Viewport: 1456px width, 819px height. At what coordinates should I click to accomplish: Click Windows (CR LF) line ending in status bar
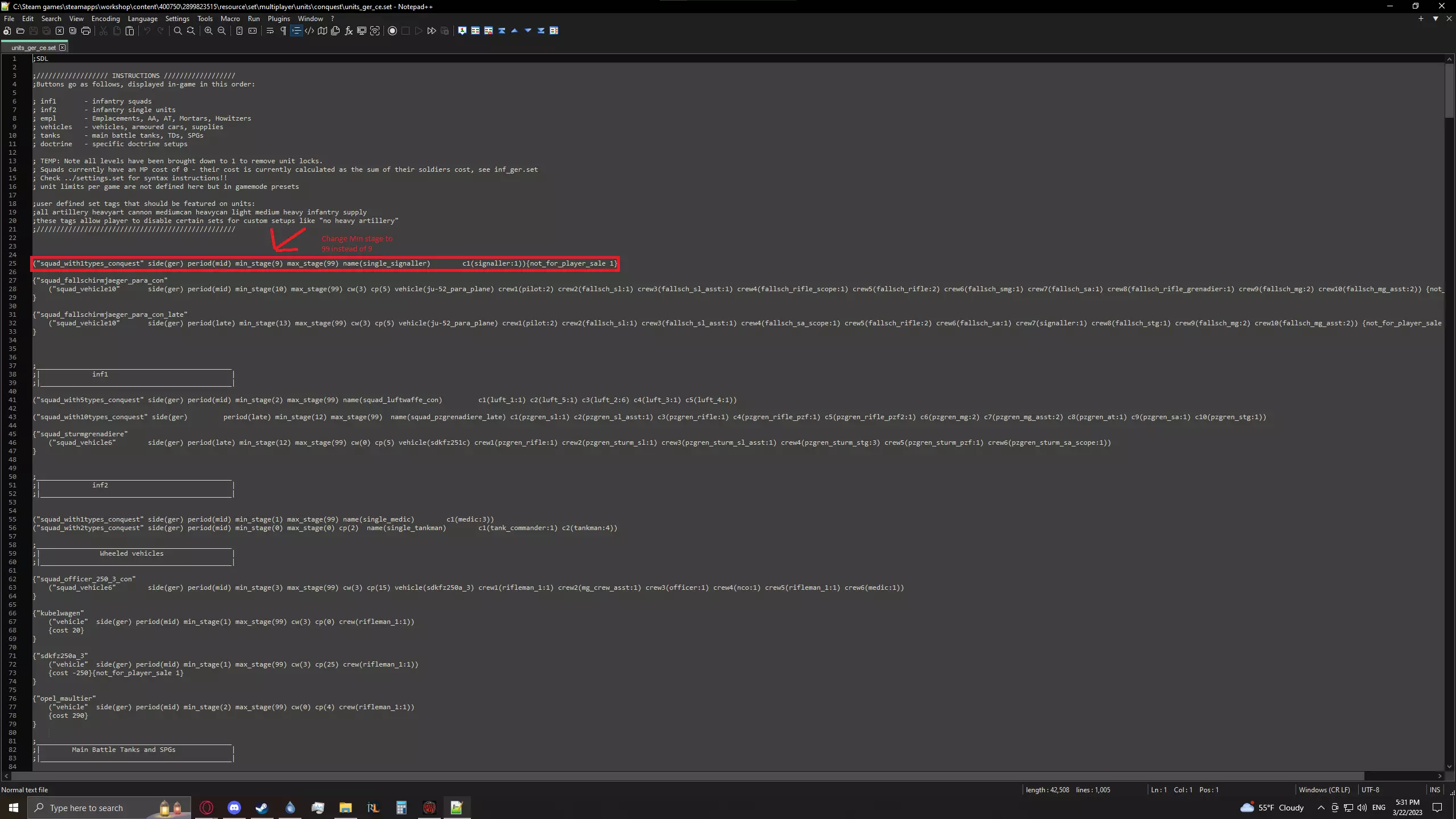tap(1324, 789)
